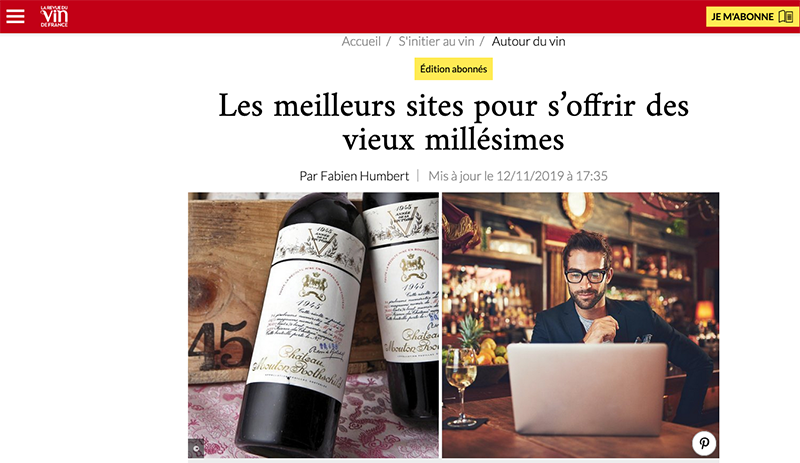Click the magazine icon in the subscribe button
800x463 pixels.
pos(786,16)
